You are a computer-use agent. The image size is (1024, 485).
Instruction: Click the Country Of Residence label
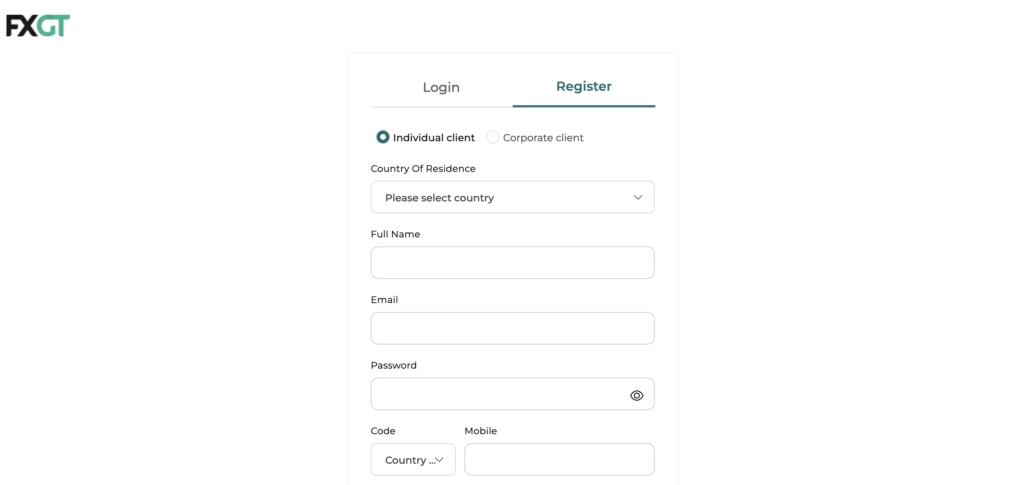coord(423,169)
